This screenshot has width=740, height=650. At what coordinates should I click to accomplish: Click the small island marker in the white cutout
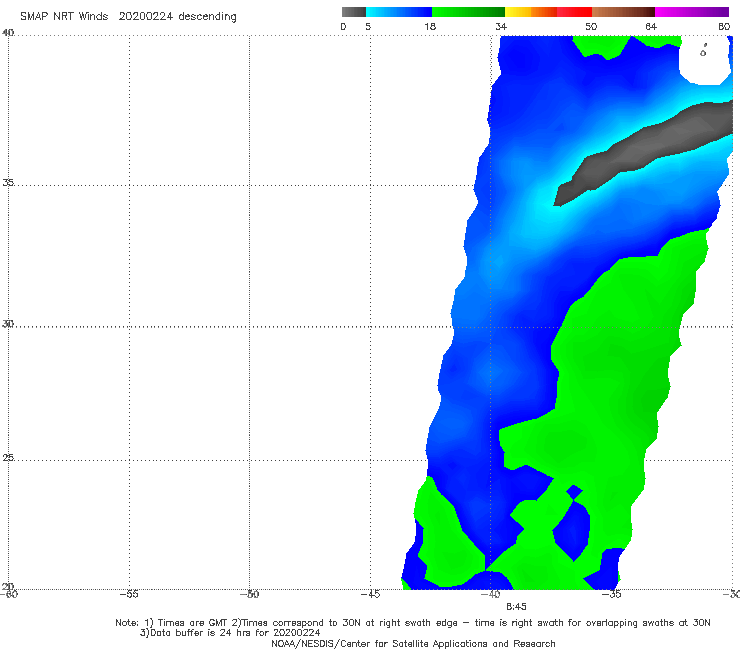(703, 51)
